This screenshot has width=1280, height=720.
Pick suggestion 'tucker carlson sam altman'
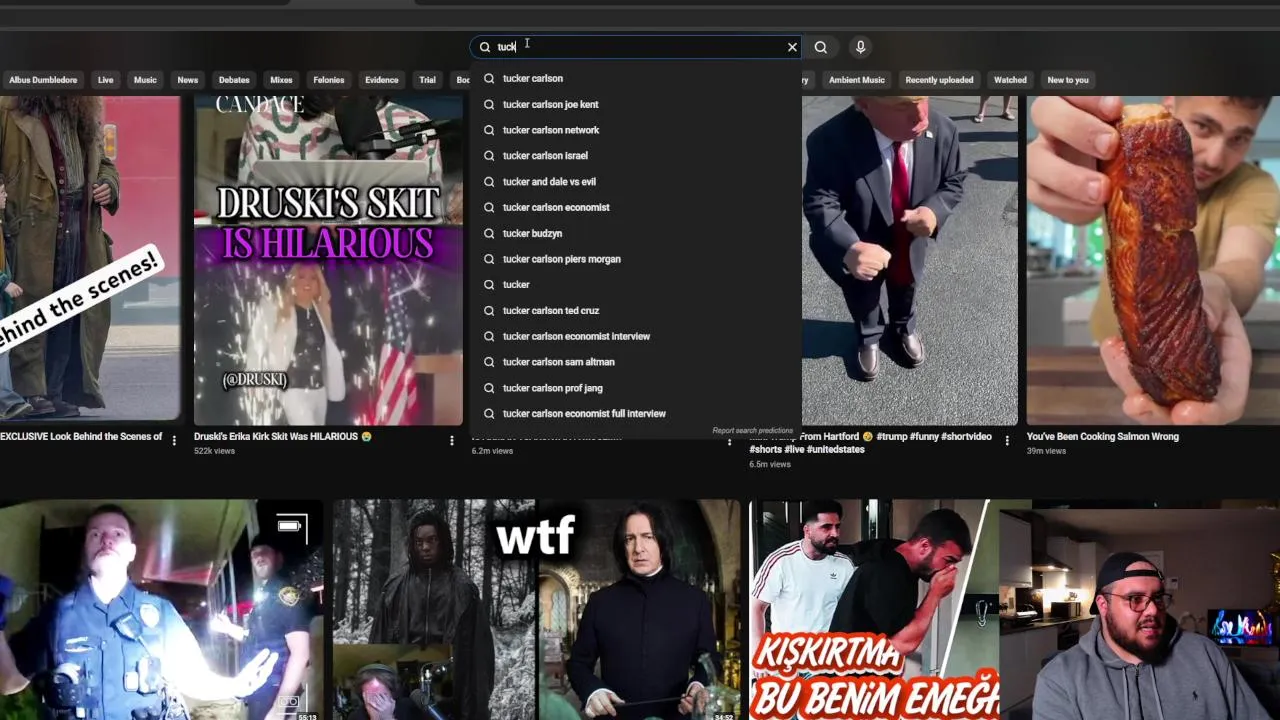(636, 362)
